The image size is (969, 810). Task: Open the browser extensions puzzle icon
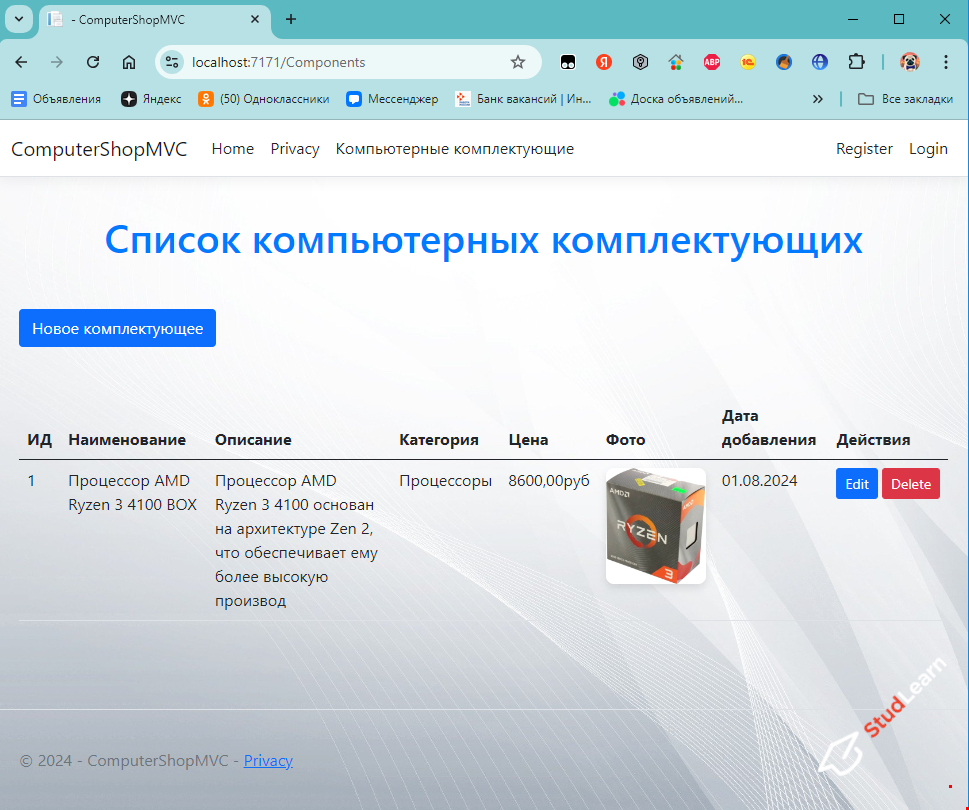click(856, 61)
